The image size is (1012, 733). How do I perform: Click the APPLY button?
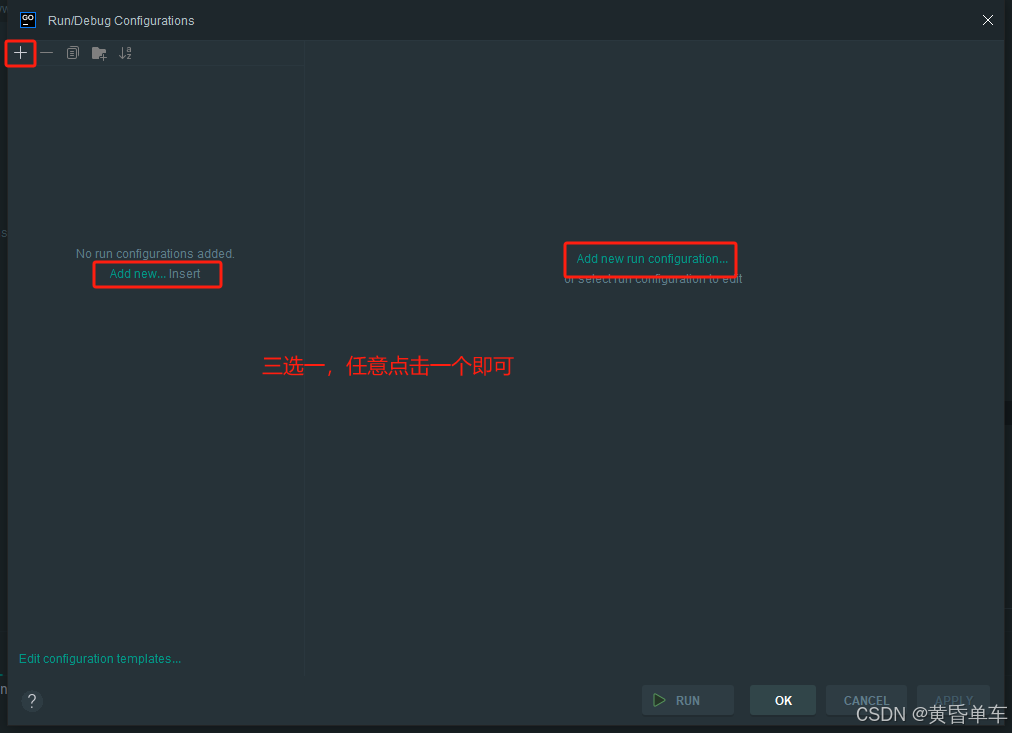pyautogui.click(x=952, y=700)
